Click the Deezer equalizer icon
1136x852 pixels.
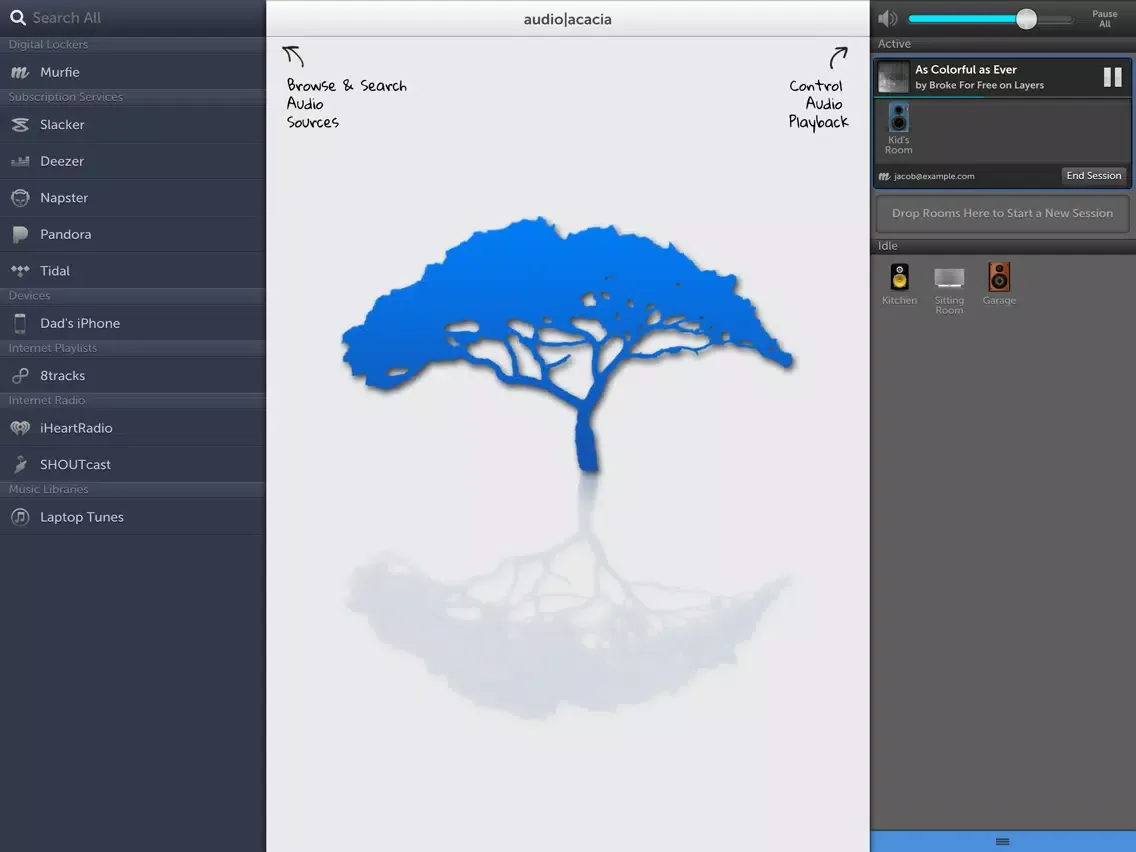tap(20, 161)
